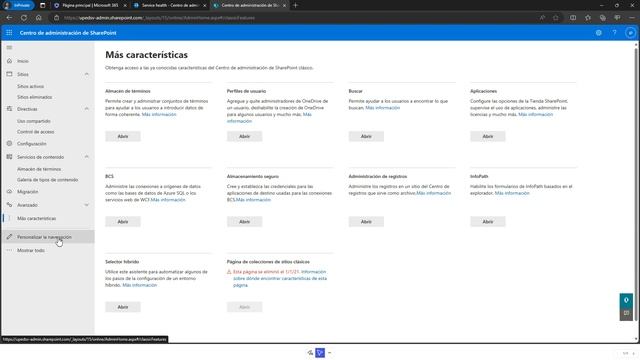Click the Inicio home icon
Viewport: 640px width, 360px height.
tap(9, 61)
